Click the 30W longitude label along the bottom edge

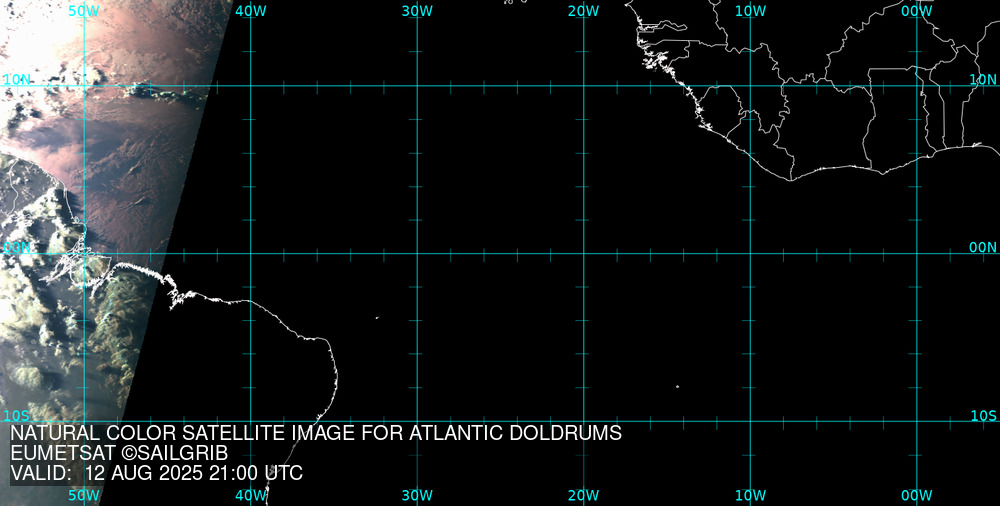pyautogui.click(x=418, y=495)
